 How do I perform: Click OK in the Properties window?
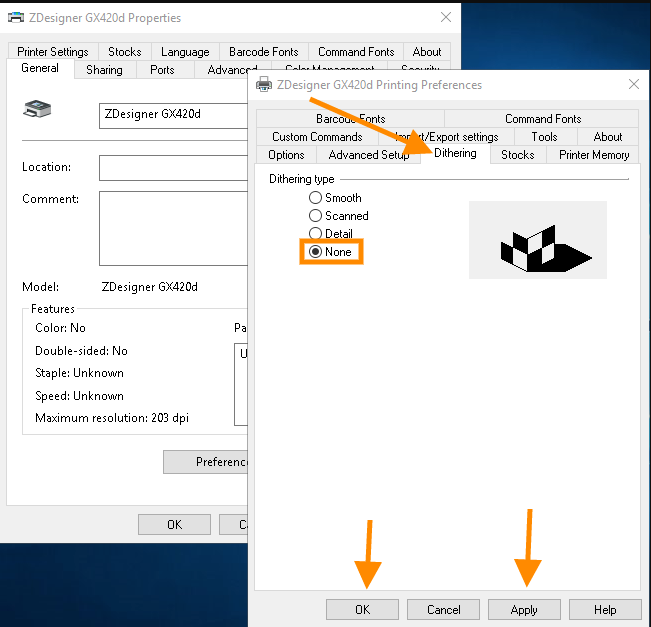pos(174,524)
